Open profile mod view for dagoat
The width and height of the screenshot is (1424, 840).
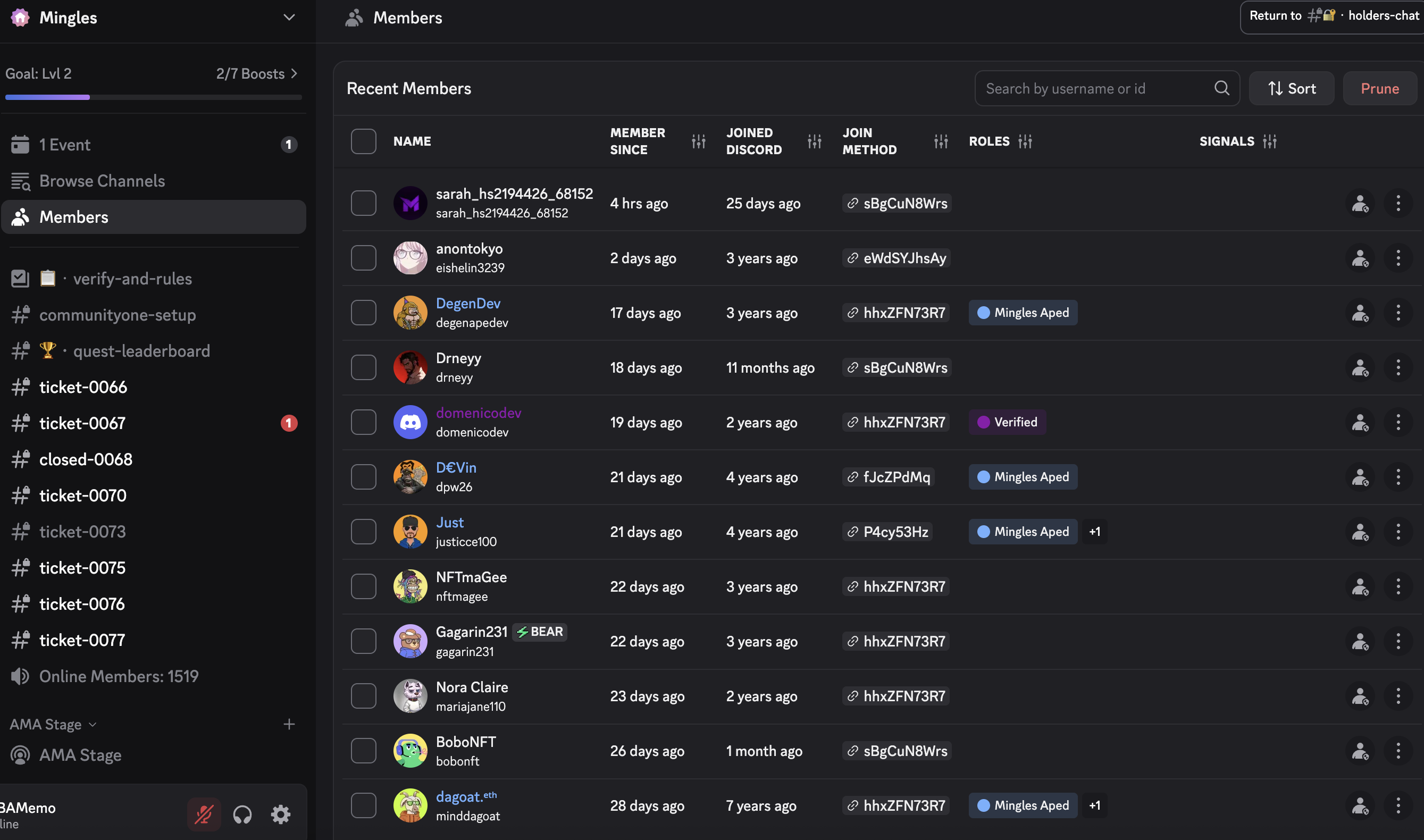1360,805
